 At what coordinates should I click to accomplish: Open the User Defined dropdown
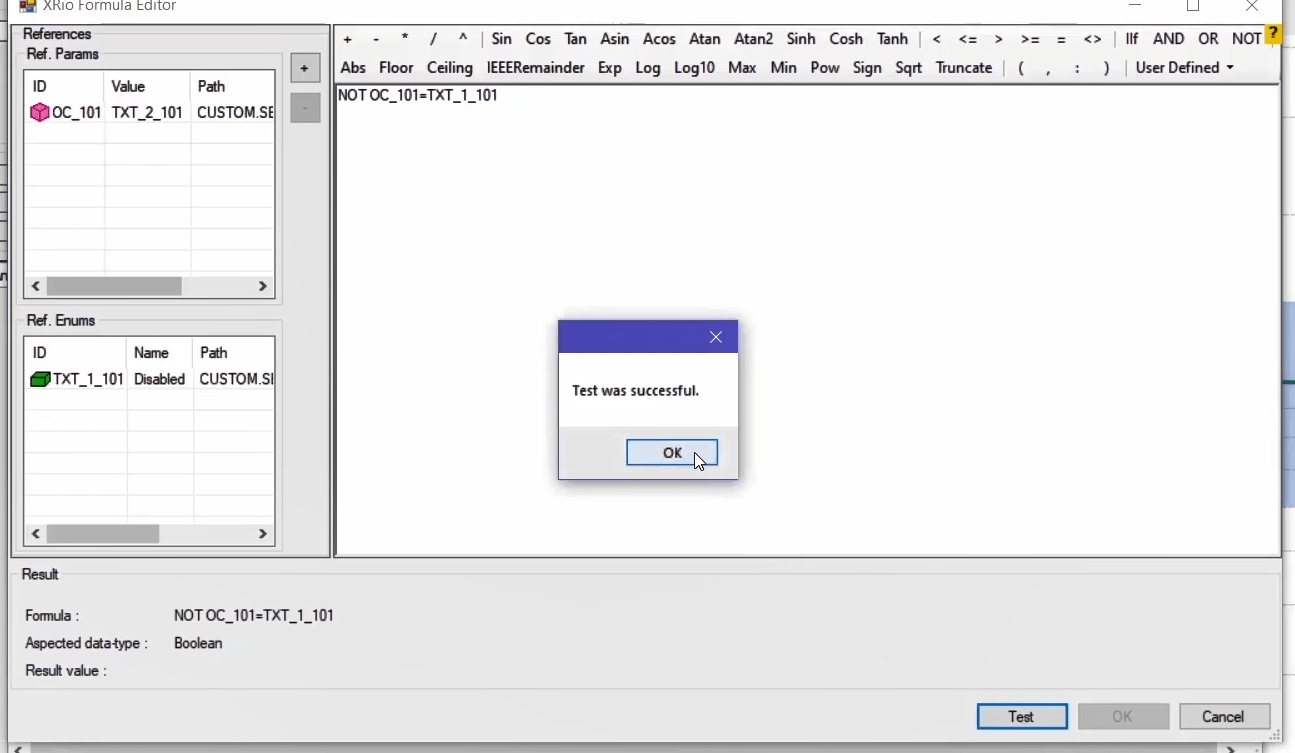[1184, 68]
